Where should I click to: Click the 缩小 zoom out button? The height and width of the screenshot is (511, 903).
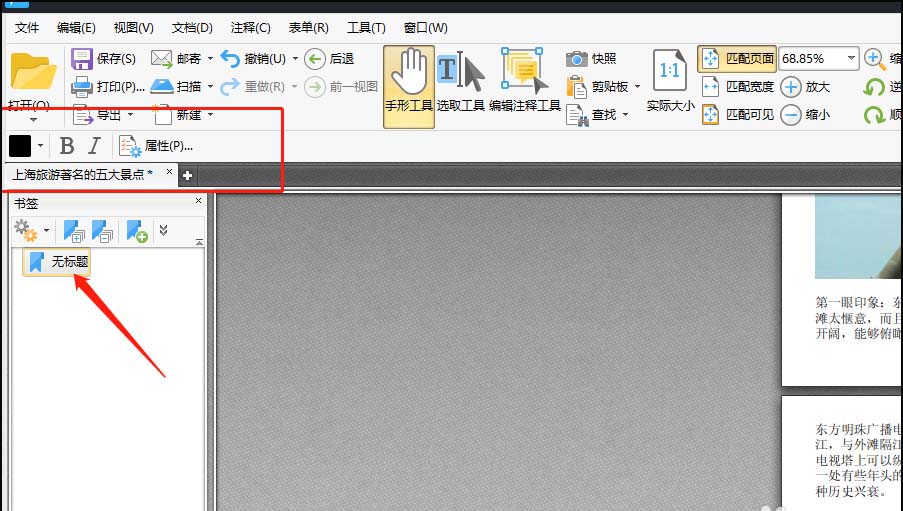pyautogui.click(x=806, y=115)
